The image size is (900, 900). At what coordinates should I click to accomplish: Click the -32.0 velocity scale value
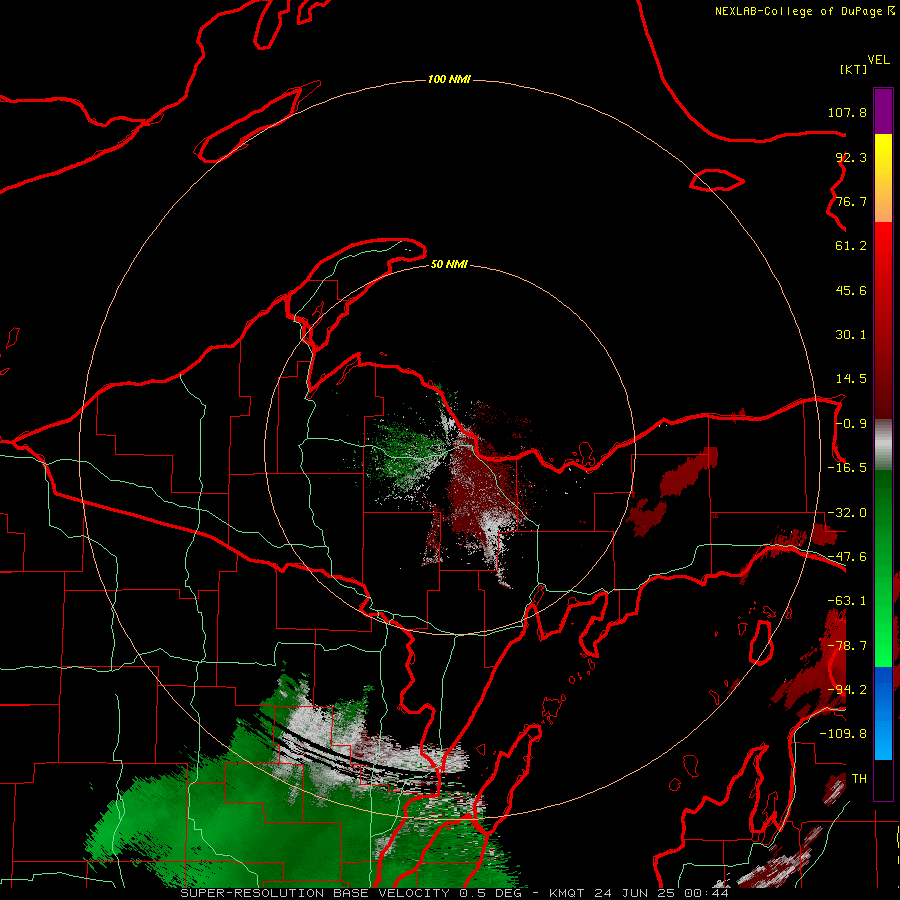coord(847,513)
